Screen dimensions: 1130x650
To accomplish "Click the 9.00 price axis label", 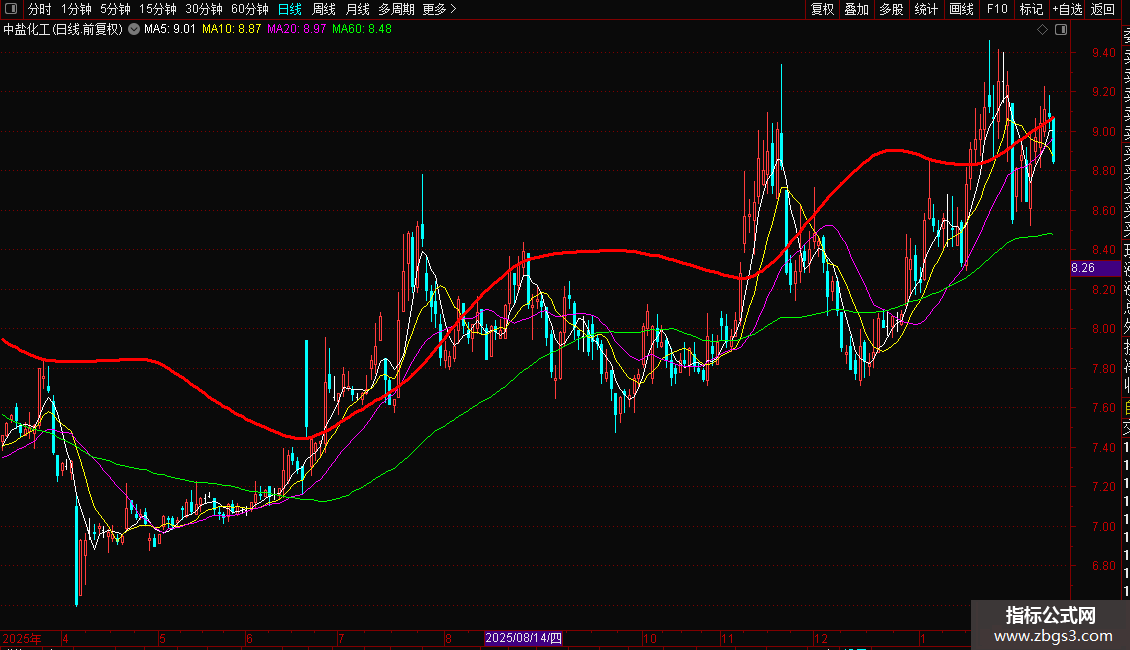I will (x=1103, y=132).
